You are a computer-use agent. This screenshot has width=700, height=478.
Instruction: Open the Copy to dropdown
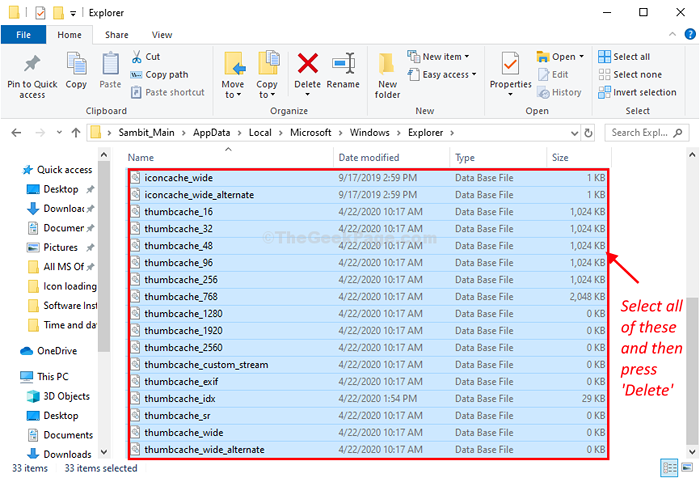(x=267, y=75)
